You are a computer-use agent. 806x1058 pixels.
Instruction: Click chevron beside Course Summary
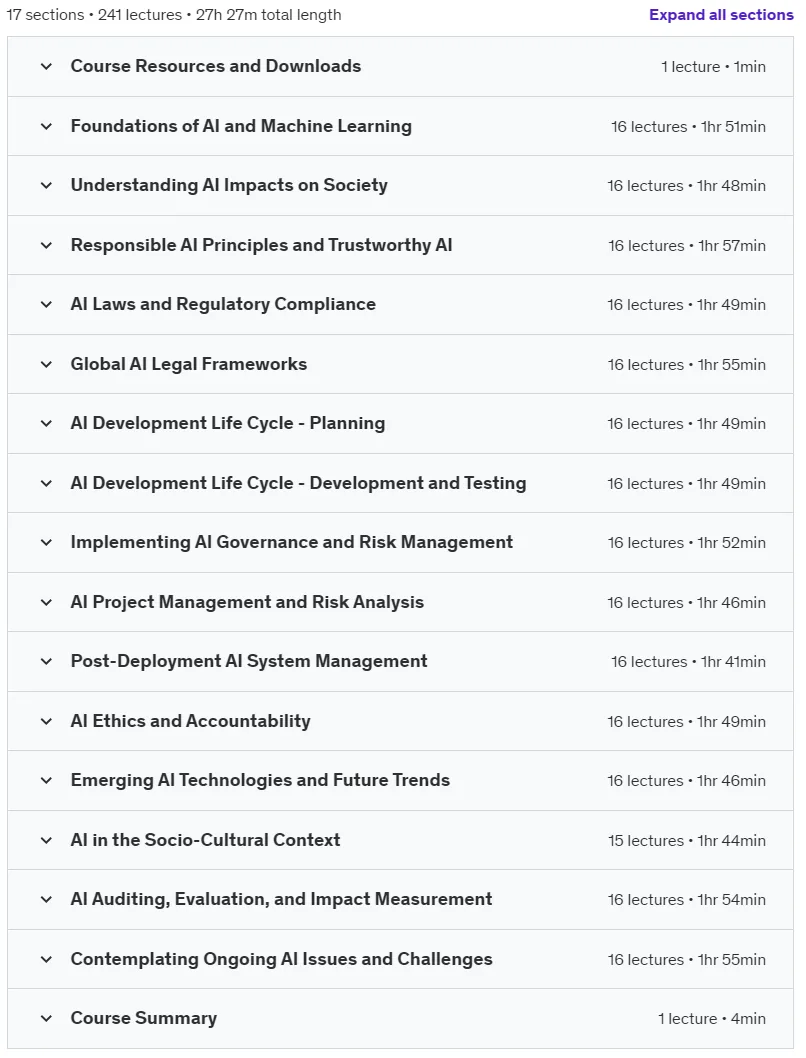point(46,1018)
